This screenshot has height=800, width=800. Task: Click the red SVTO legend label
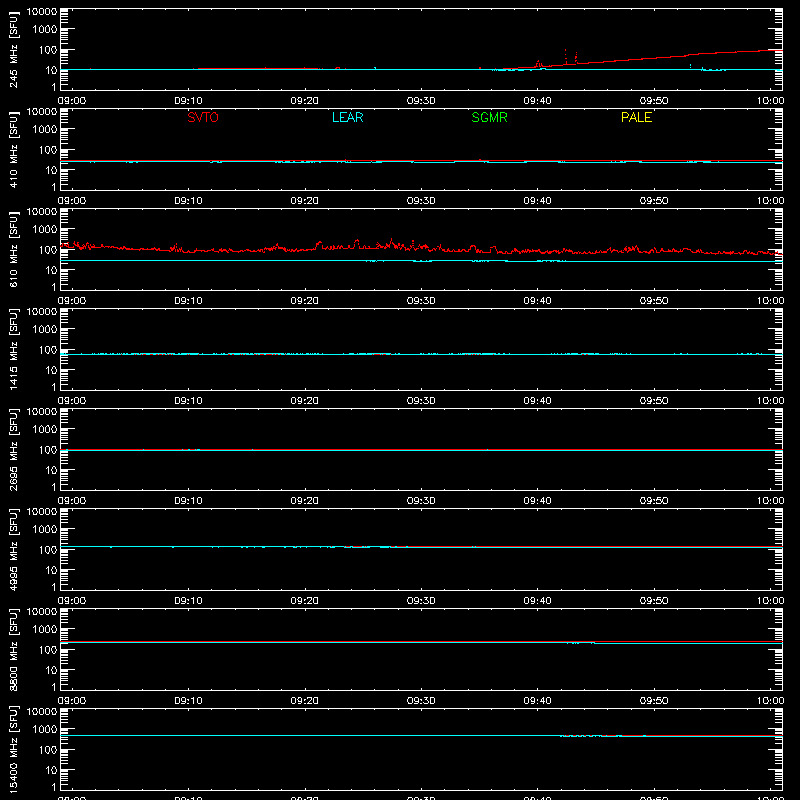pyautogui.click(x=203, y=117)
